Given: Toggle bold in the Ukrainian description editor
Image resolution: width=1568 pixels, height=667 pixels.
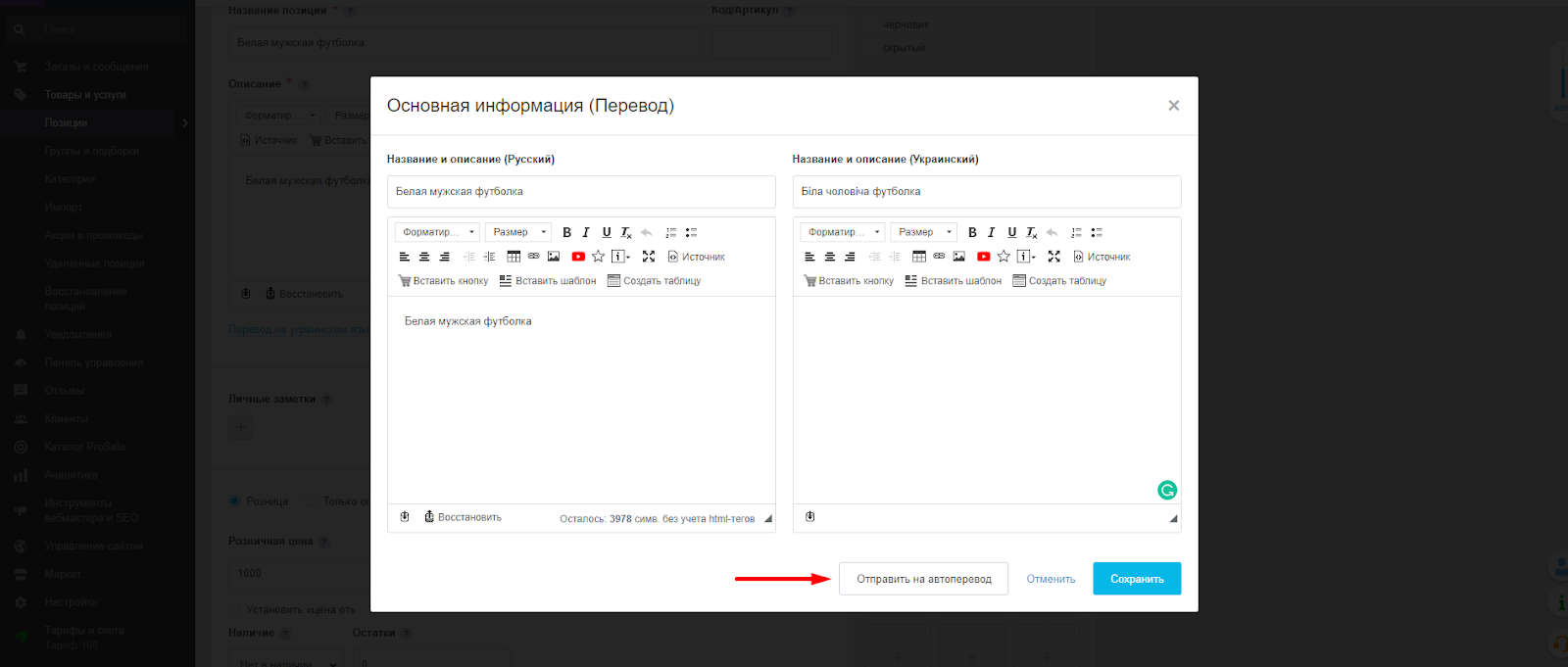Looking at the screenshot, I should [972, 232].
